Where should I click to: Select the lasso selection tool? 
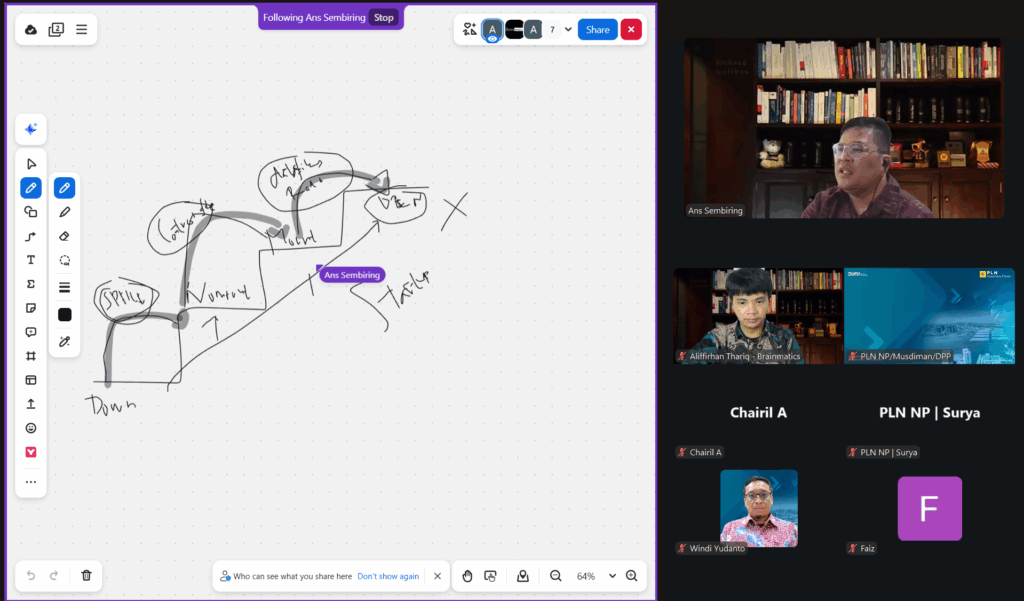tap(65, 260)
